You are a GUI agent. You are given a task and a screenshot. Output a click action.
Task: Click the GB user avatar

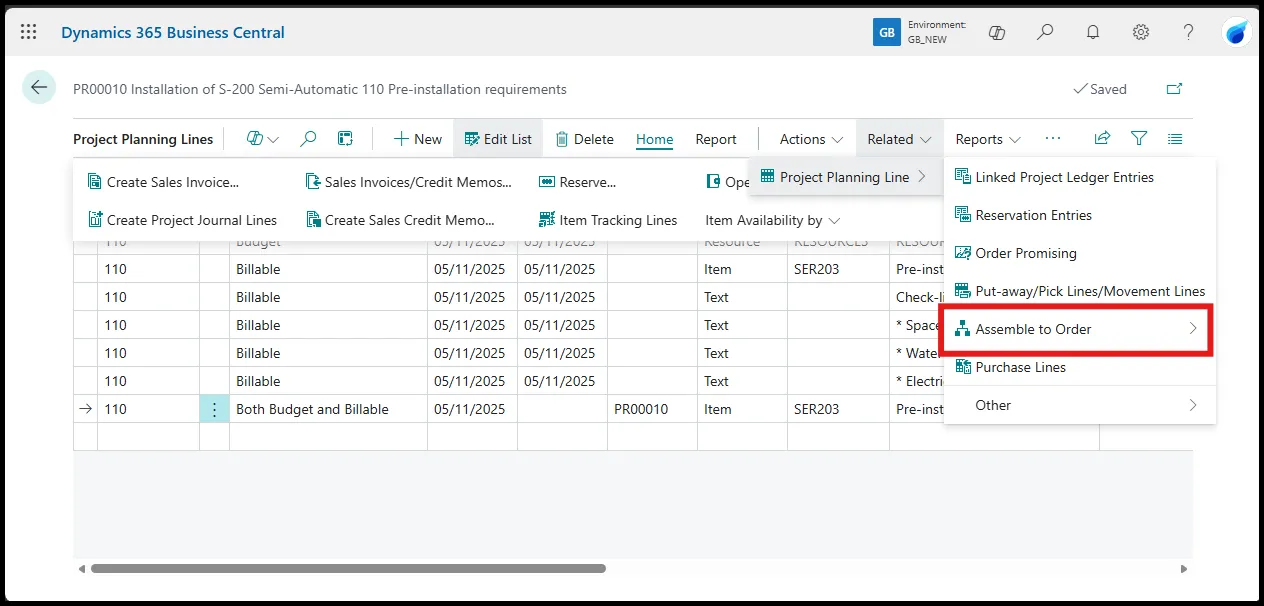pyautogui.click(x=886, y=32)
